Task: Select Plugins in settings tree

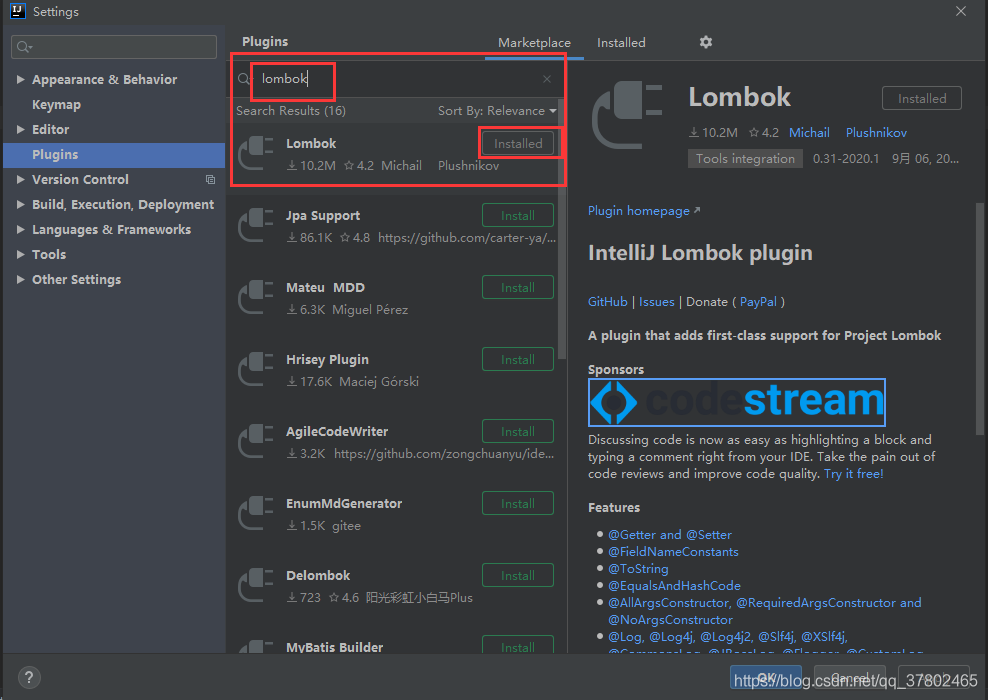Action: 113,155
